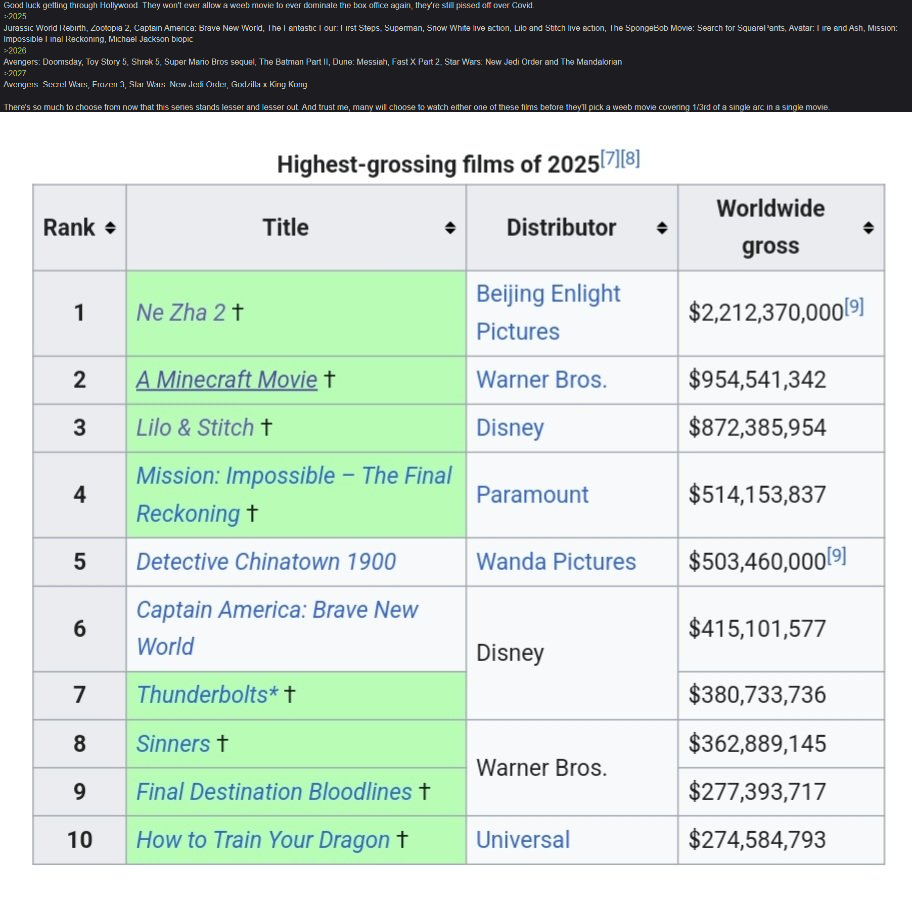The width and height of the screenshot is (912, 901).
Task: Open Thunderbolts* film link
Action: [x=207, y=695]
